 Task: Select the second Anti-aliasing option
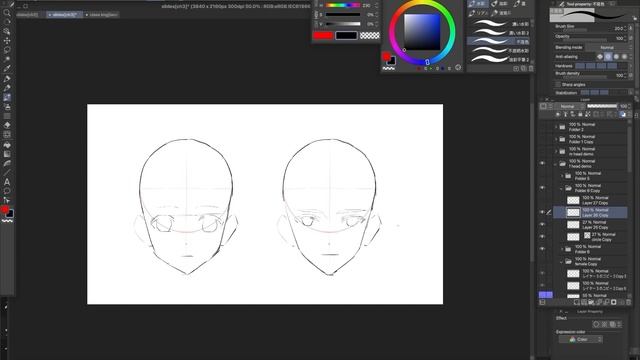[x=608, y=57]
